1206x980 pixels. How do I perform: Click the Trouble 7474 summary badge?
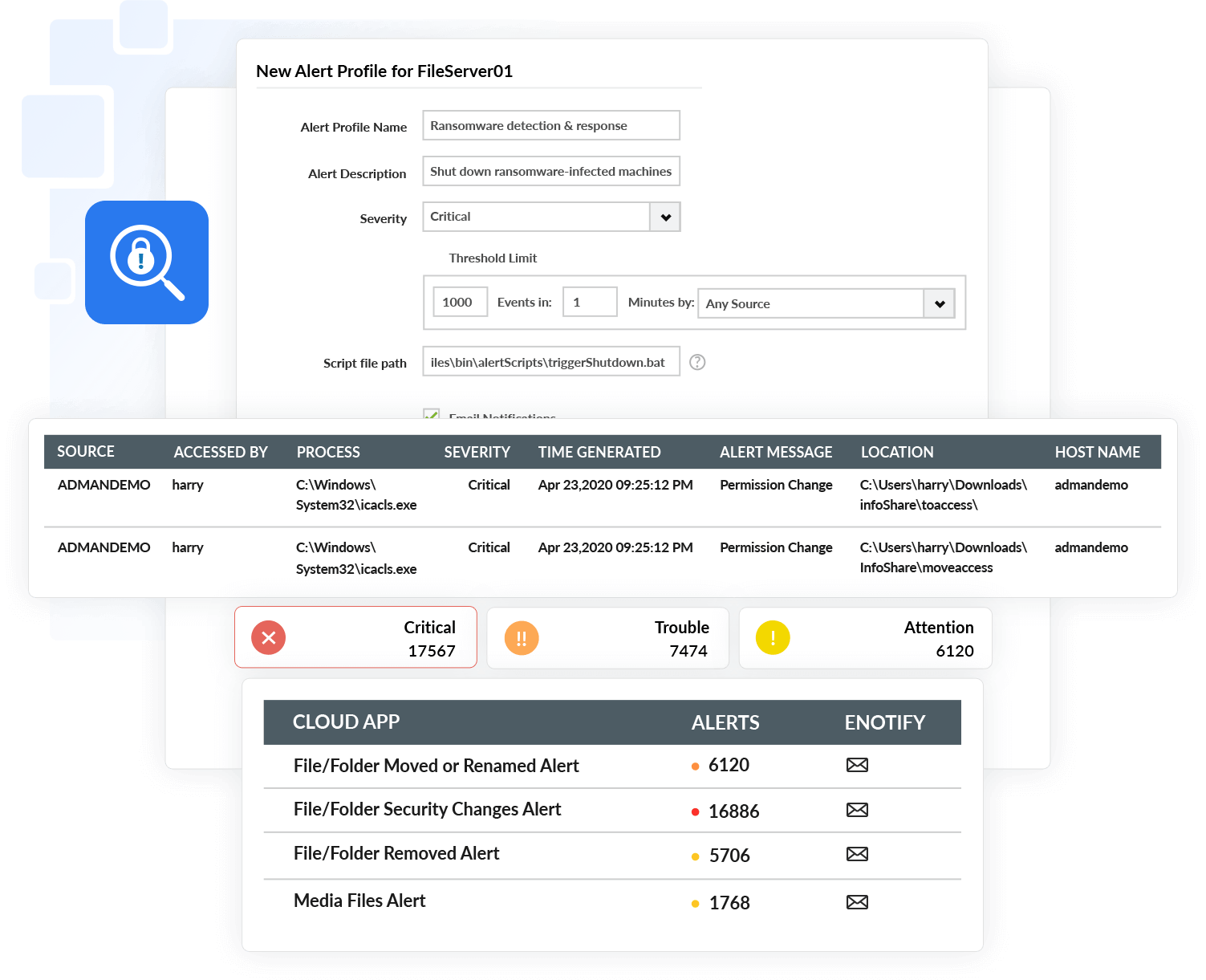[x=607, y=637]
